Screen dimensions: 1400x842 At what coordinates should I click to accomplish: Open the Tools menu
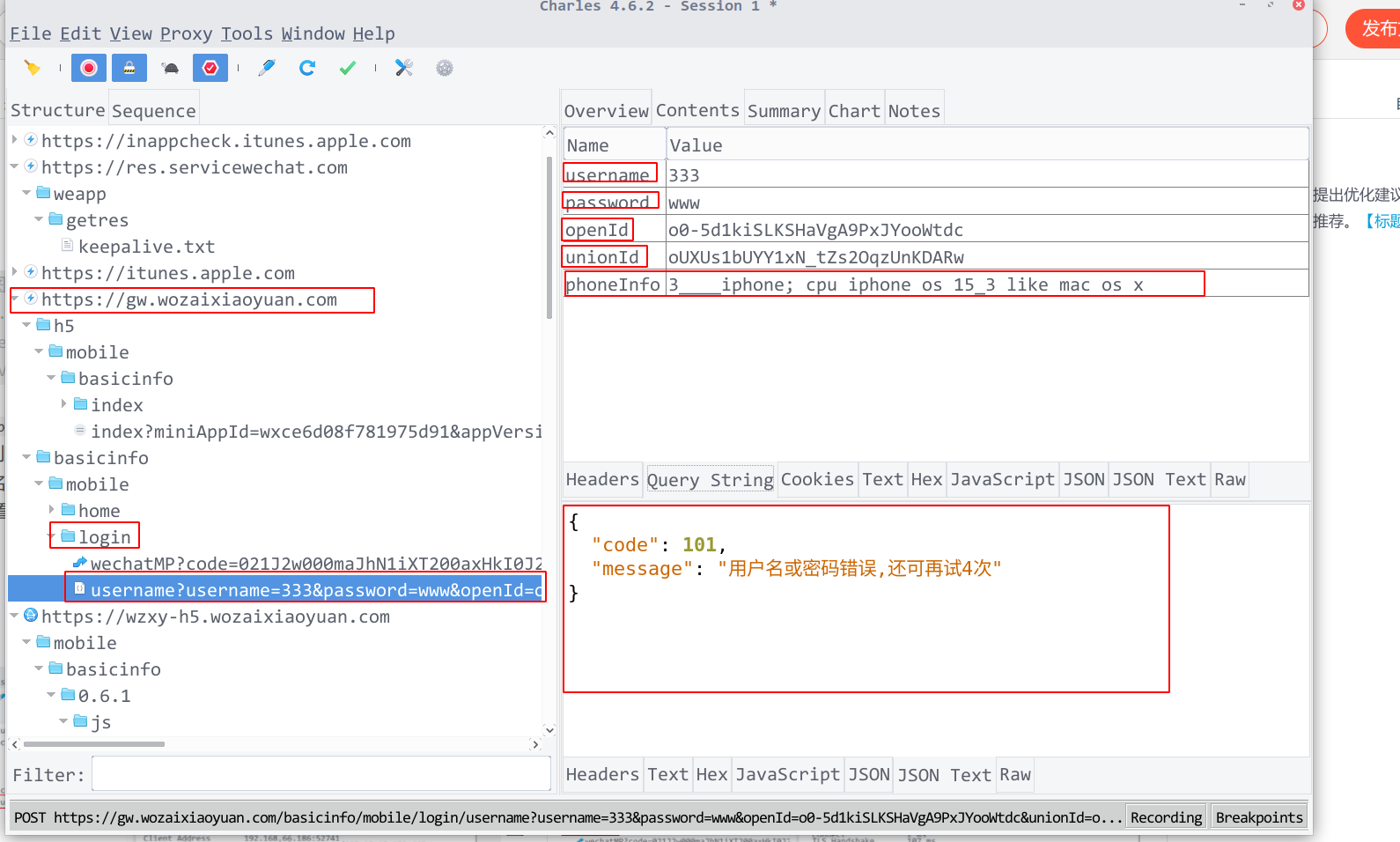[x=247, y=33]
